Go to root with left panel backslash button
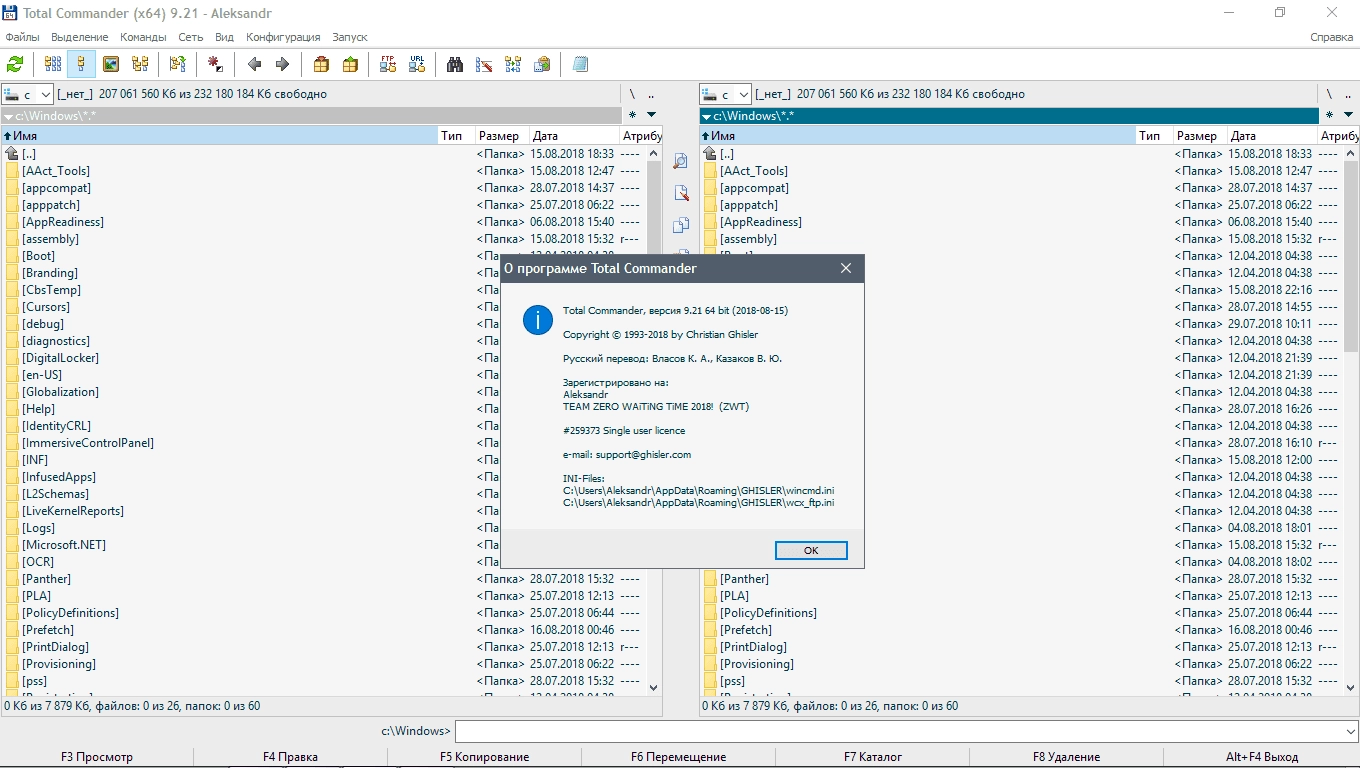 pyautogui.click(x=632, y=94)
